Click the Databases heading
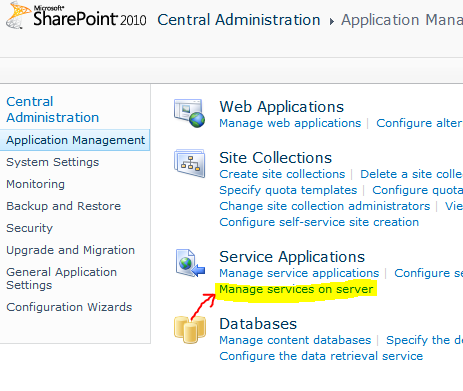Image resolution: width=463 pixels, height=391 pixels. [x=258, y=324]
